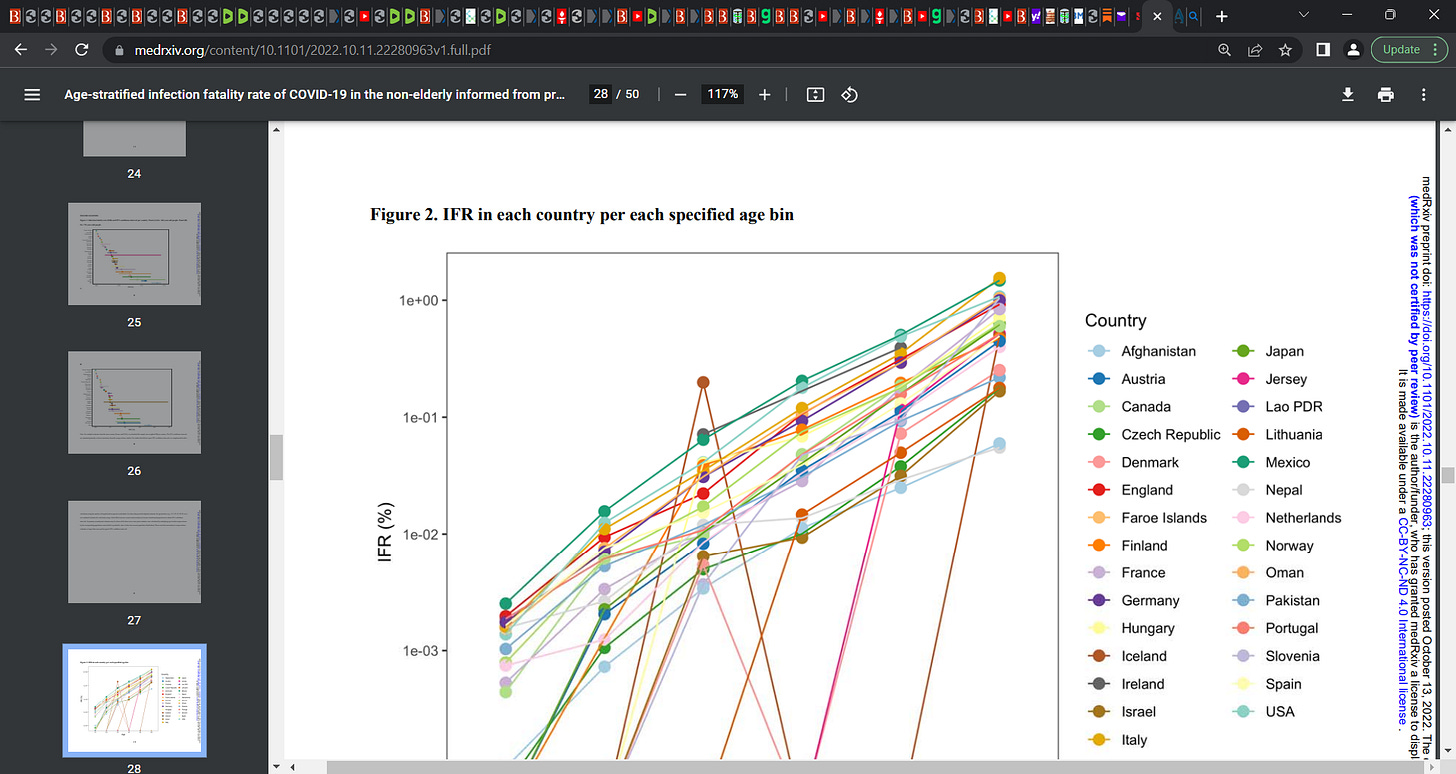Viewport: 1456px width, 774px height.
Task: Click the 'Mexico' legend label
Action: click(x=1287, y=462)
